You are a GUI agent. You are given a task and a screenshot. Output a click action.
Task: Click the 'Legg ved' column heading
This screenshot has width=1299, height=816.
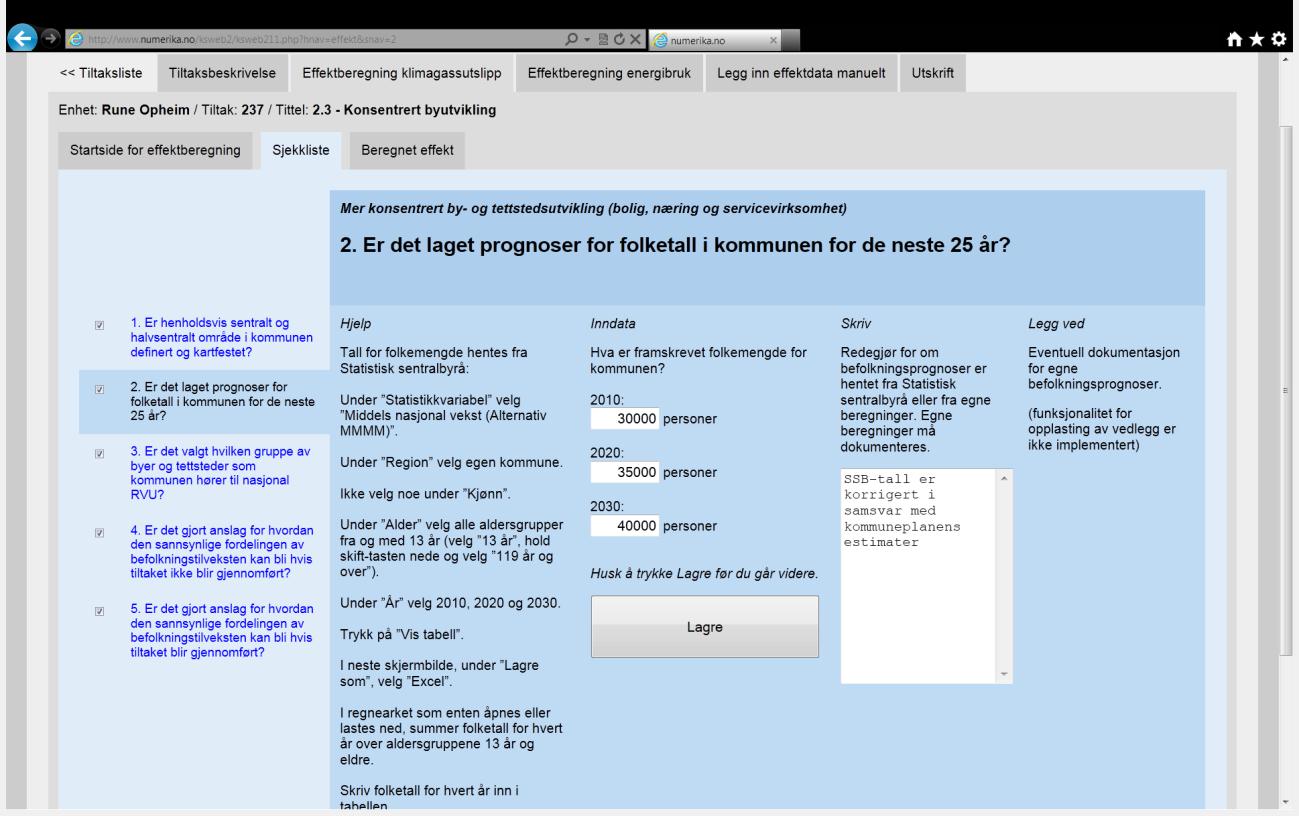click(x=1056, y=324)
